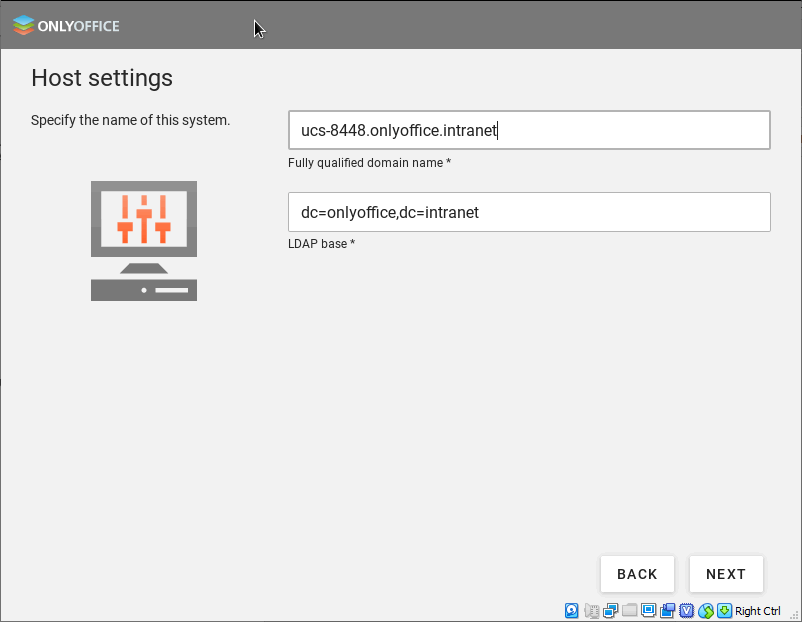Click the greyed-out audio status icon

[x=591, y=611]
